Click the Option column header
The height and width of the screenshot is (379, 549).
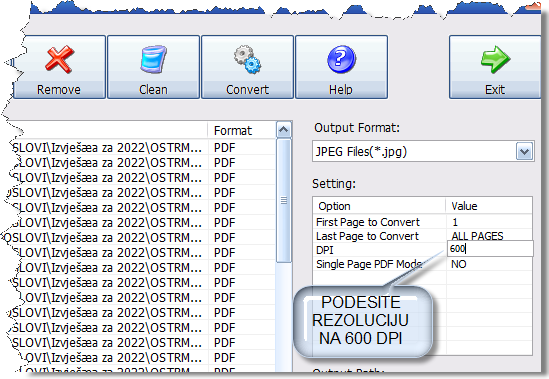[379, 206]
